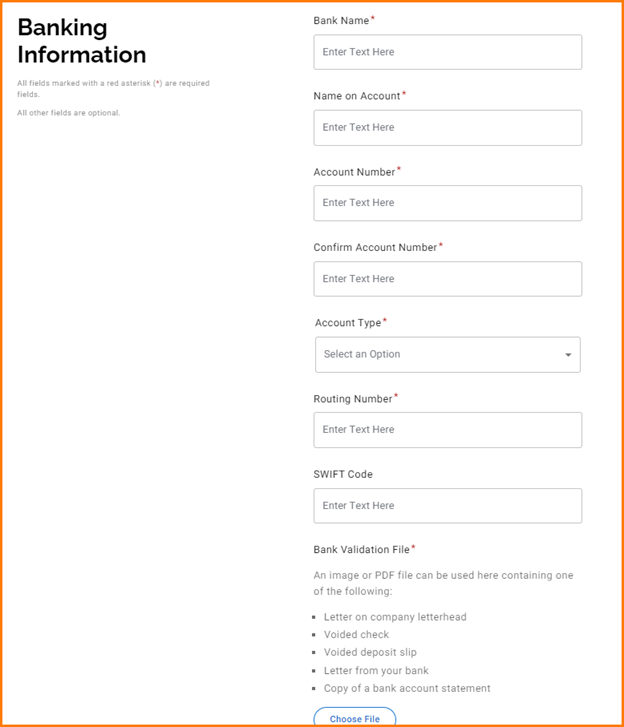Viewport: 624px width, 727px height.
Task: Click 'Letter from your bank' list item
Action: coord(376,671)
